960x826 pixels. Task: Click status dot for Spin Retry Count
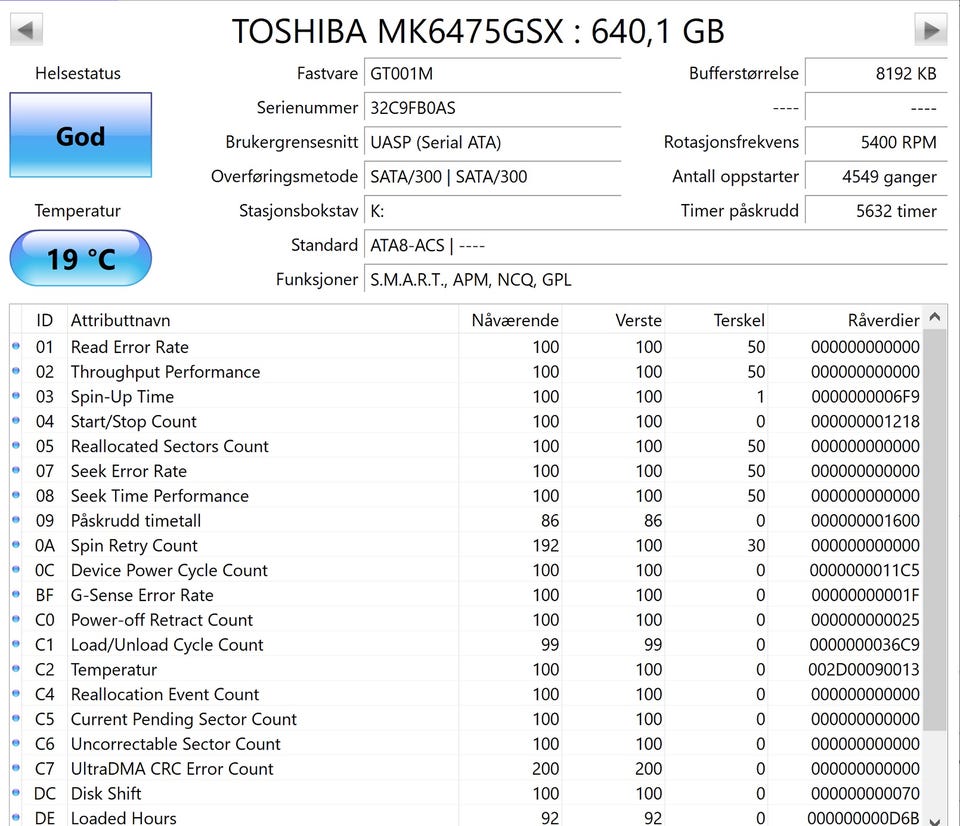pos(16,545)
